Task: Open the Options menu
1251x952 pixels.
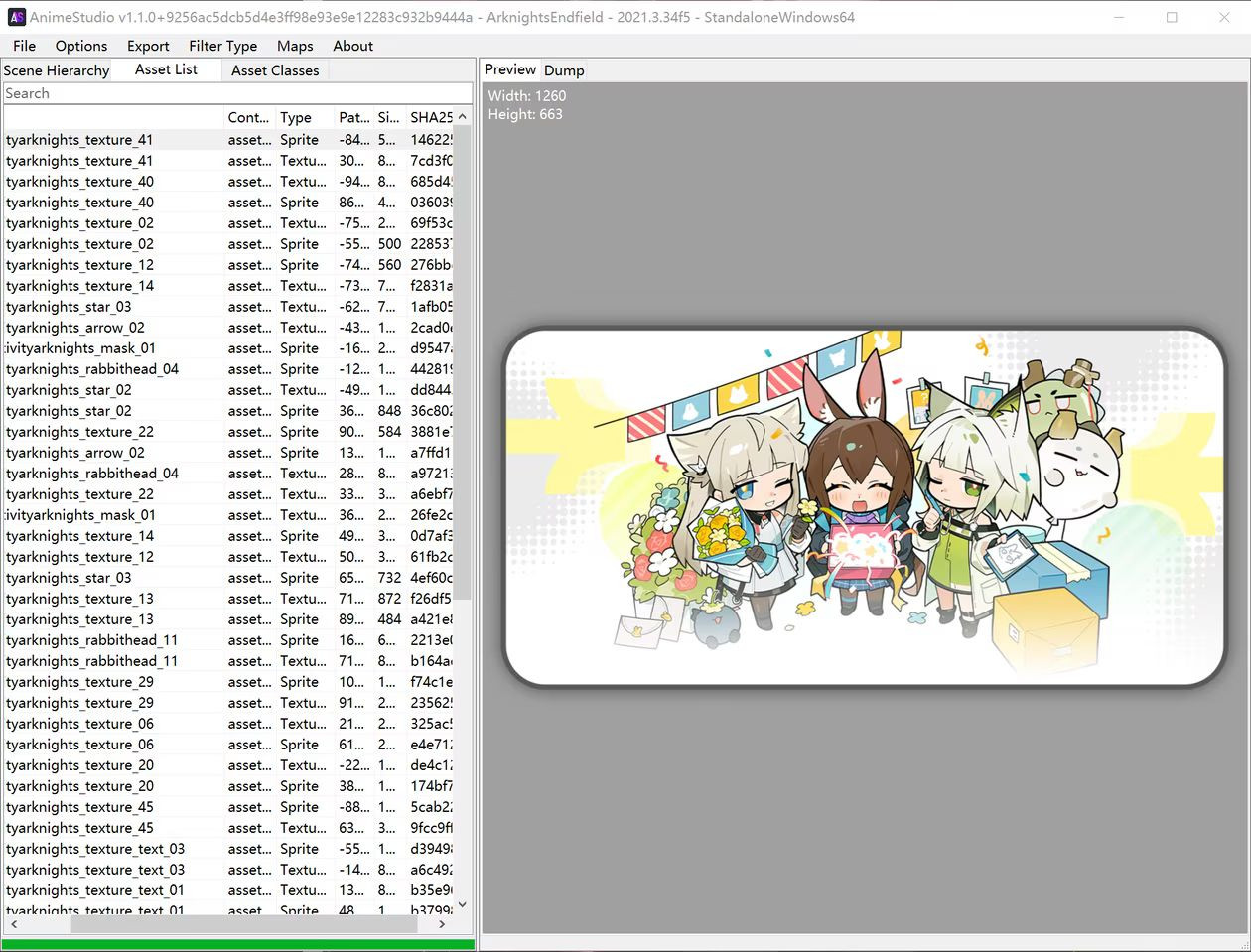Action: coord(81,46)
